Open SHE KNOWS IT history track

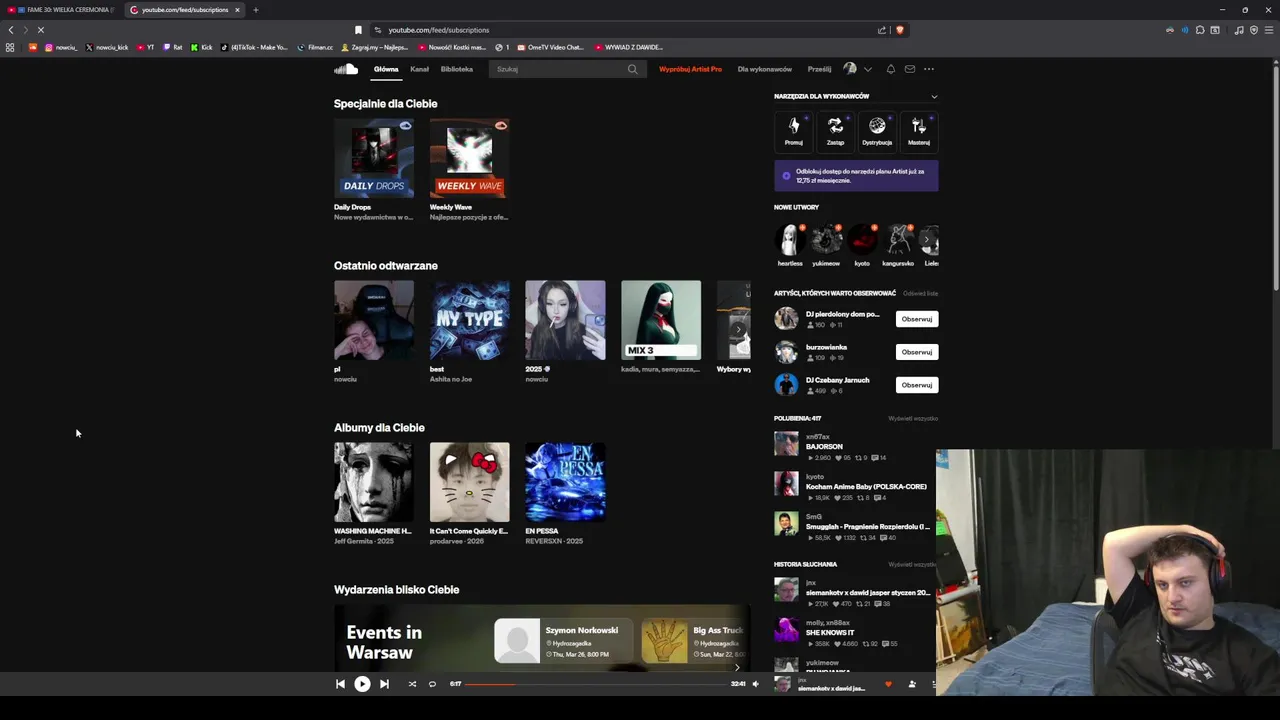point(830,633)
